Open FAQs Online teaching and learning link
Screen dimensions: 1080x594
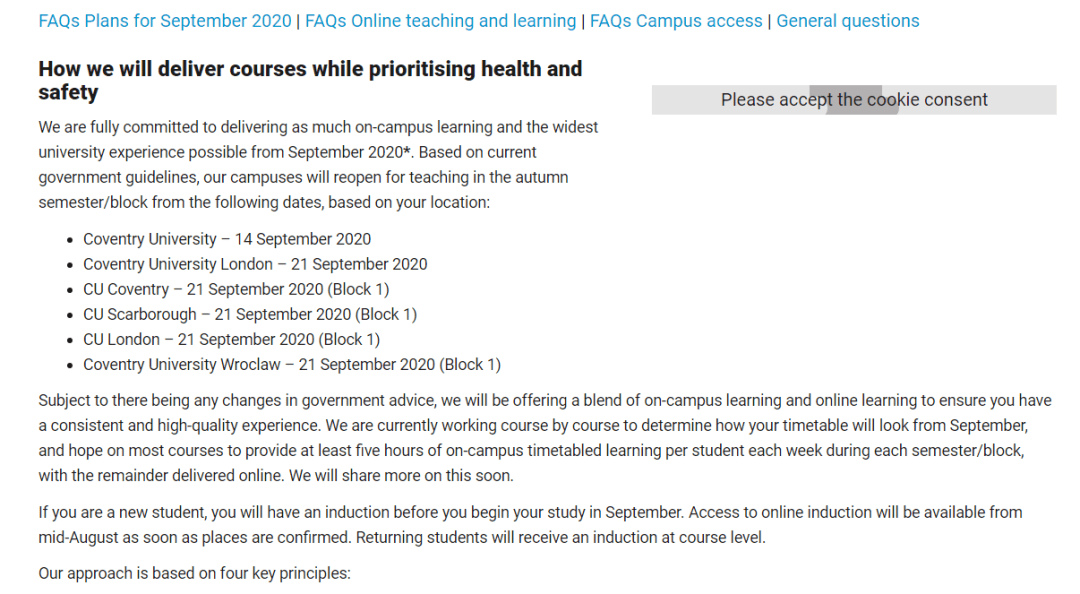pos(440,21)
